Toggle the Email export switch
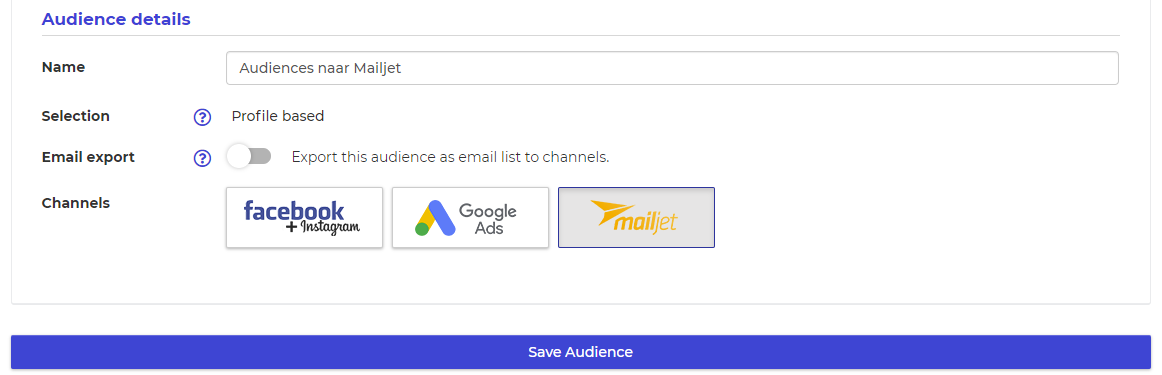Viewport: 1162px width, 375px height. [249, 156]
